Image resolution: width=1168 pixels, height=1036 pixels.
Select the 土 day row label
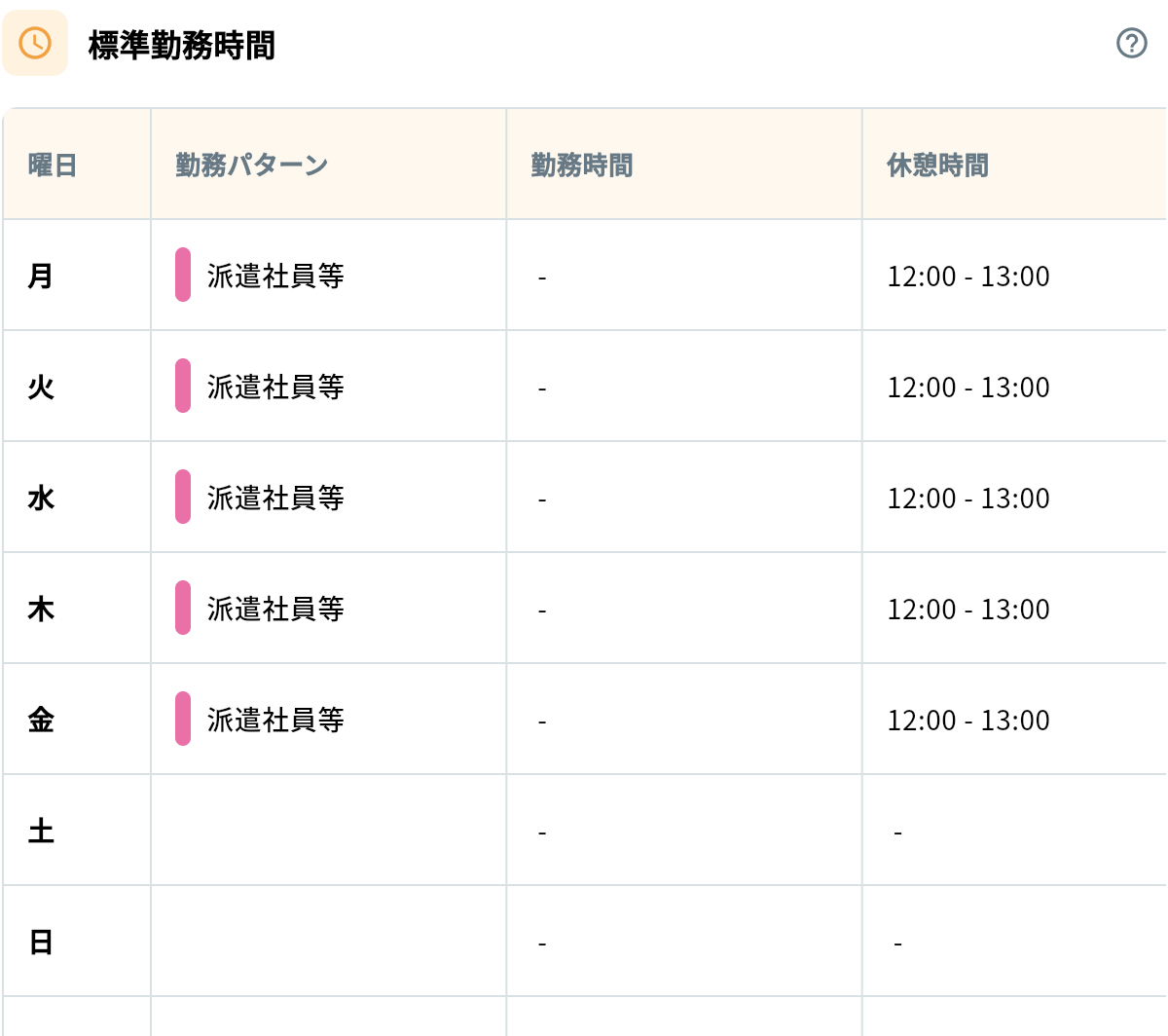tap(41, 831)
